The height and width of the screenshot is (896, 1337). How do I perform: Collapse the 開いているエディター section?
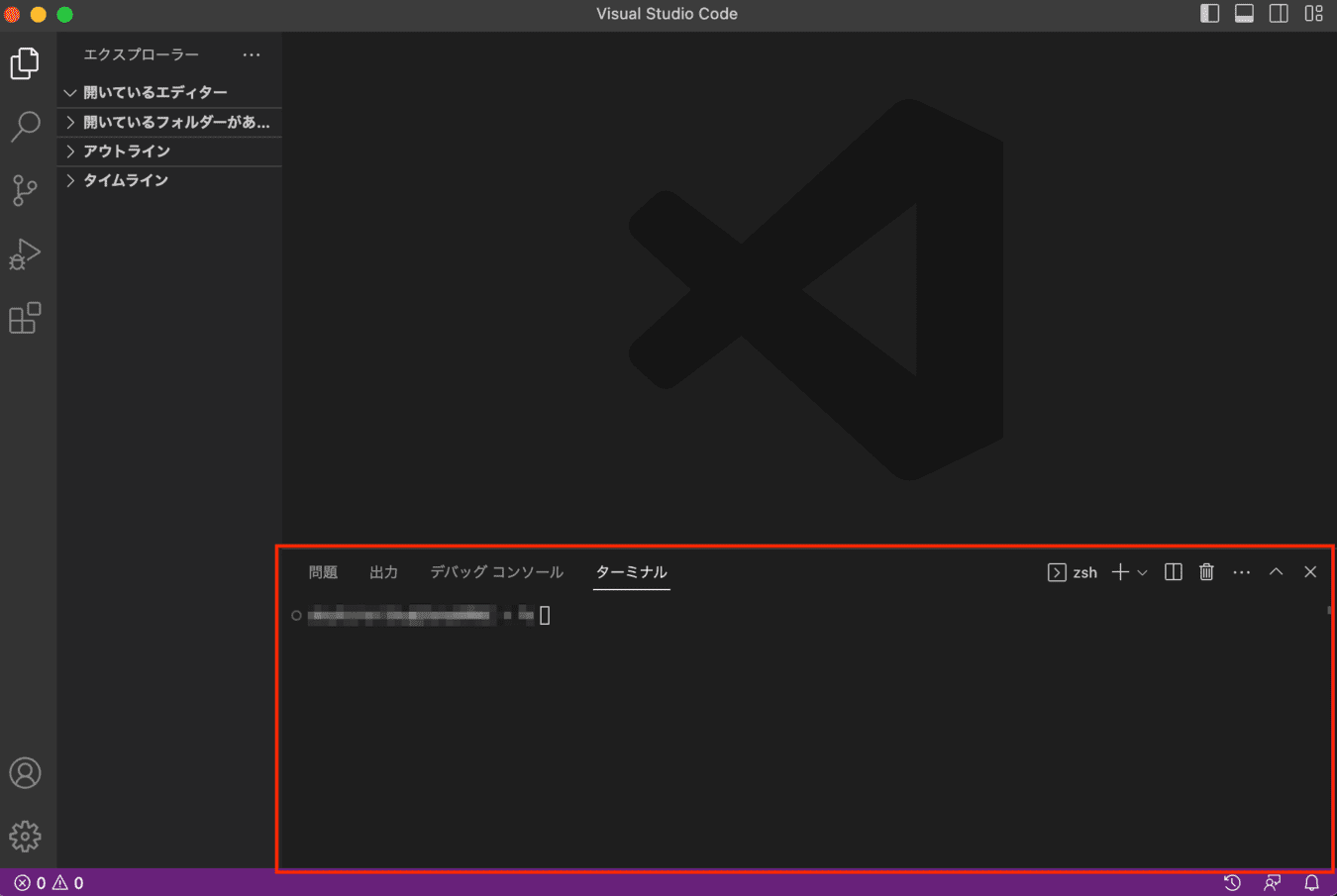click(x=169, y=92)
